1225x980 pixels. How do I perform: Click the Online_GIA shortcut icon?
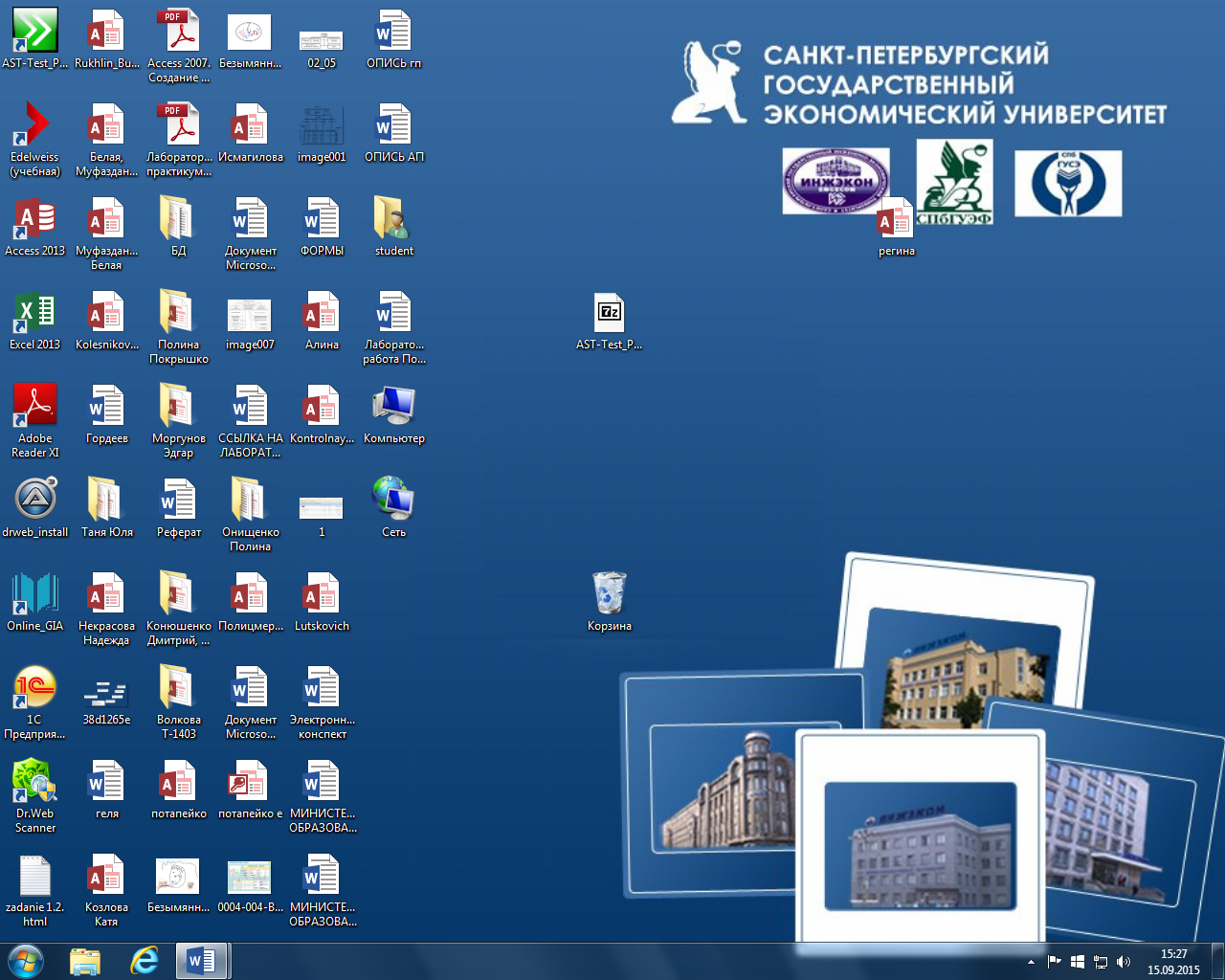coord(35,595)
